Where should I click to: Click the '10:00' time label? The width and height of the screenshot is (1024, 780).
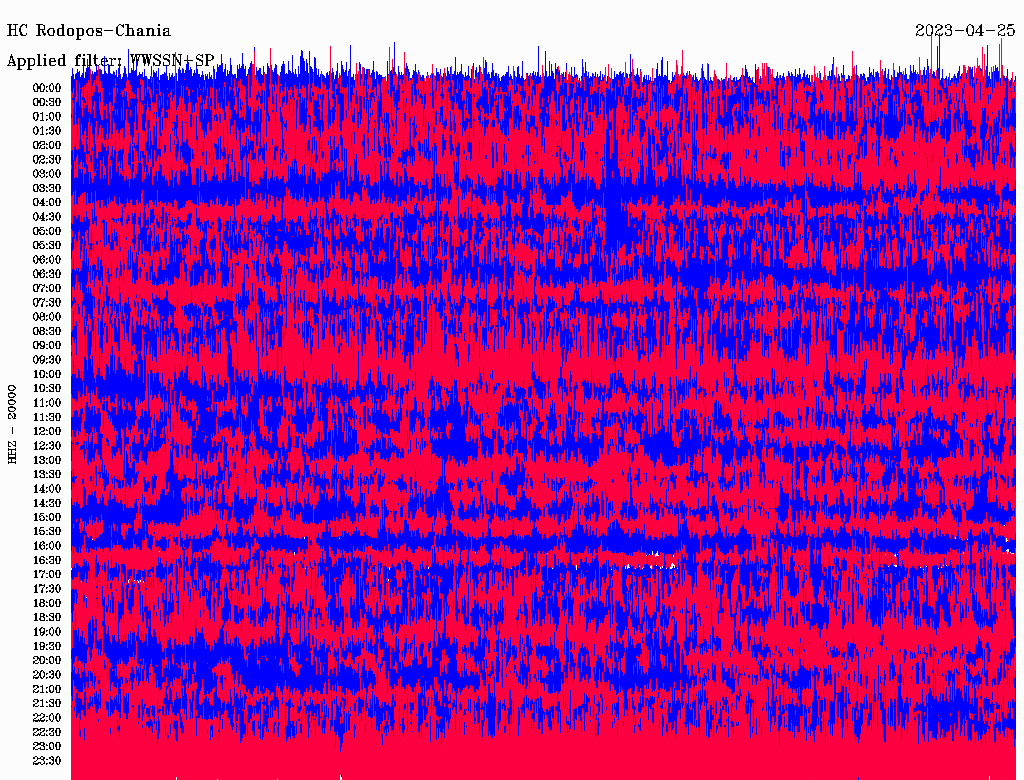pyautogui.click(x=47, y=374)
